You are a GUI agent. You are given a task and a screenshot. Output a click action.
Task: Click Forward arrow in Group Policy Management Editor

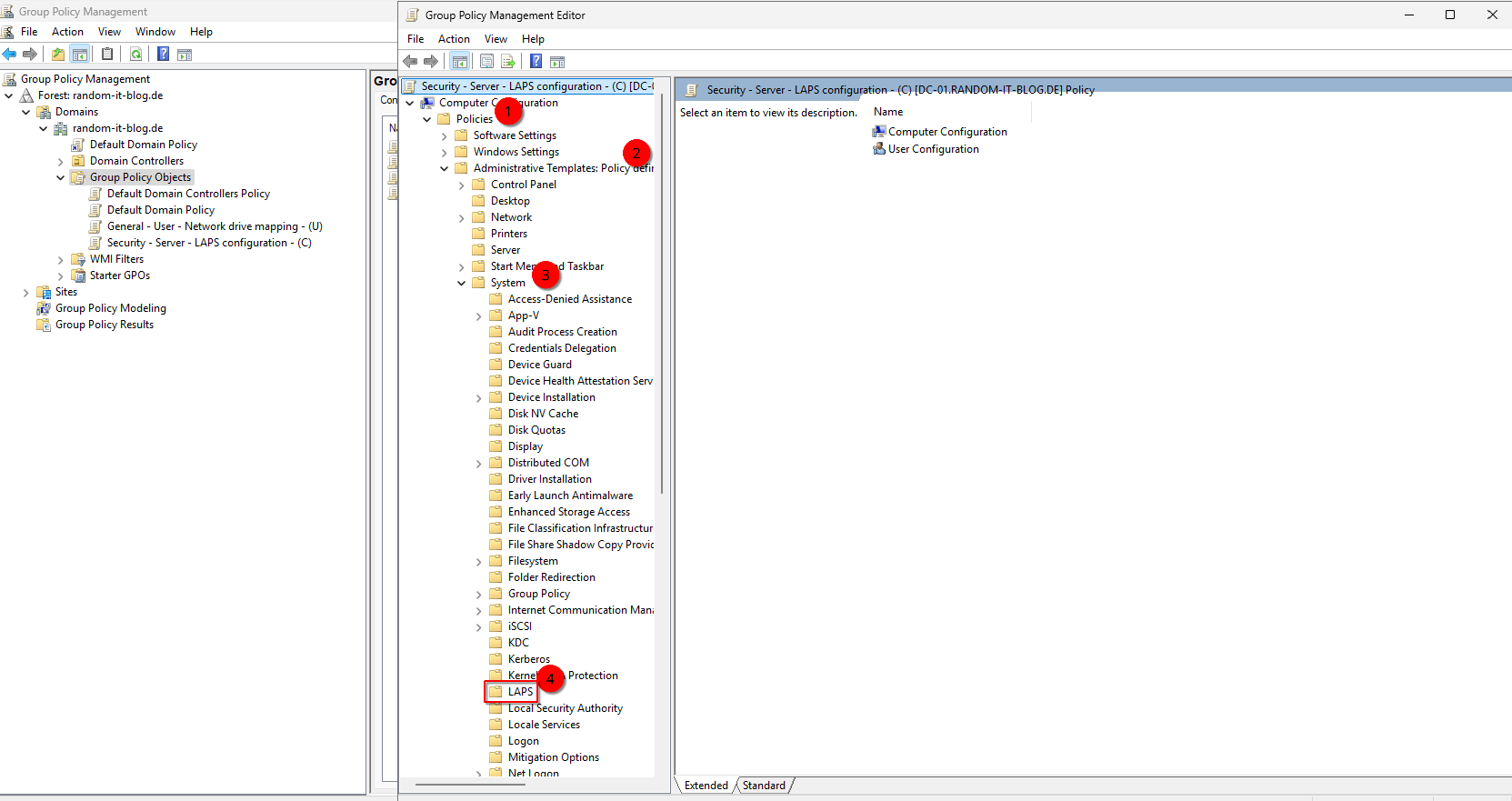click(431, 62)
